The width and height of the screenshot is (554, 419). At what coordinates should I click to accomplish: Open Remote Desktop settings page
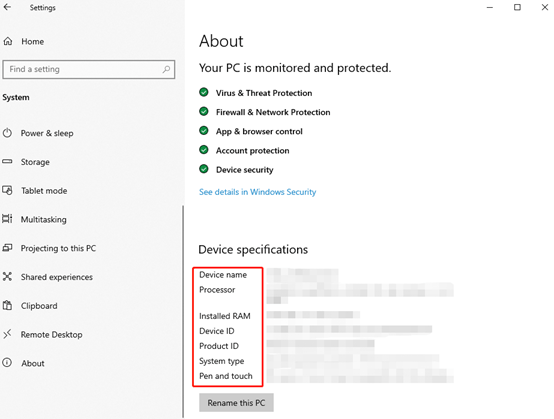point(52,335)
